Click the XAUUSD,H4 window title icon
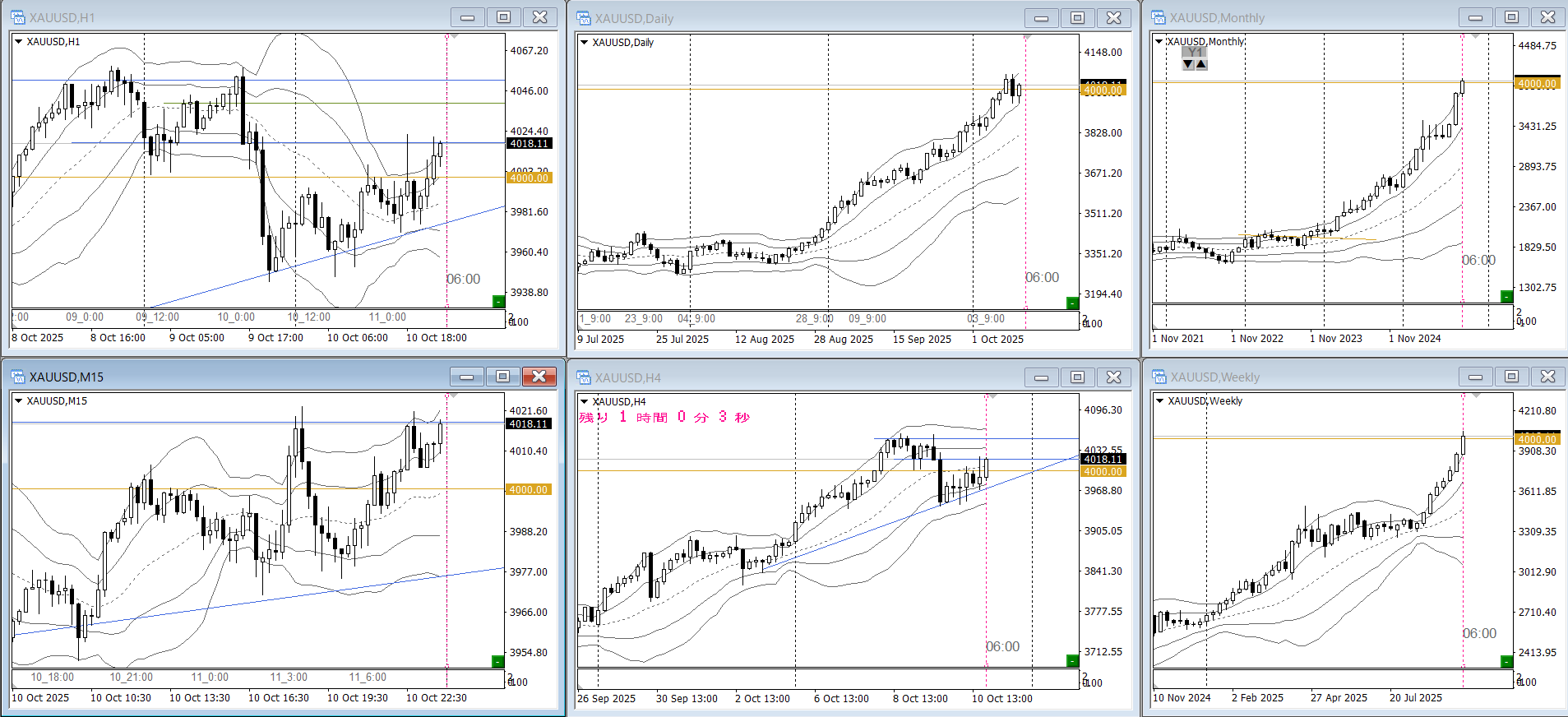 (x=584, y=377)
